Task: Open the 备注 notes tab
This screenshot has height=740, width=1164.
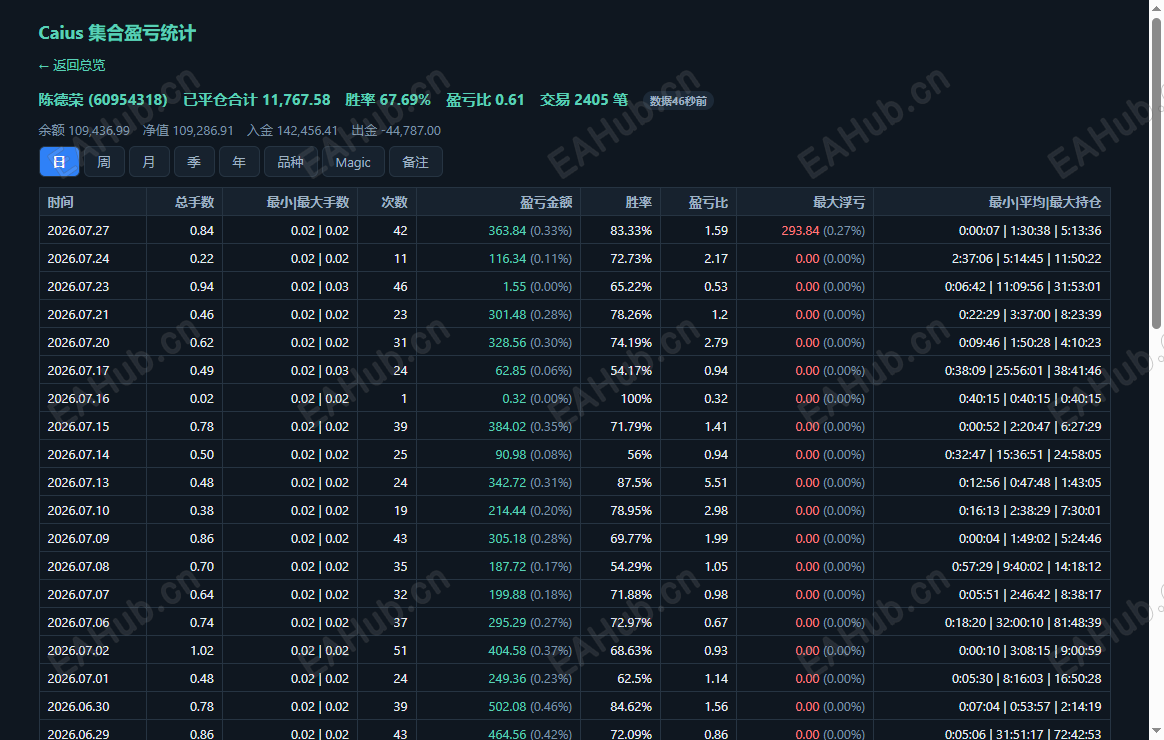Action: [416, 162]
